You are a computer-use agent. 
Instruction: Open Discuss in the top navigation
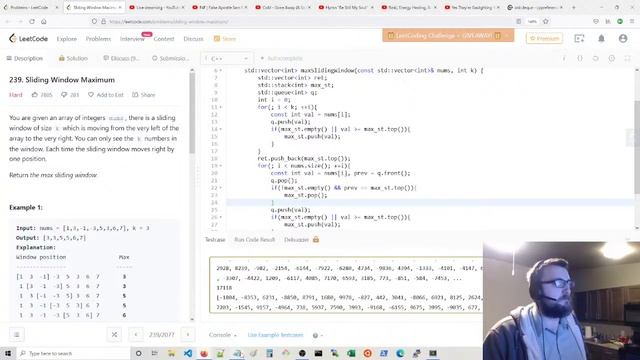coord(193,39)
